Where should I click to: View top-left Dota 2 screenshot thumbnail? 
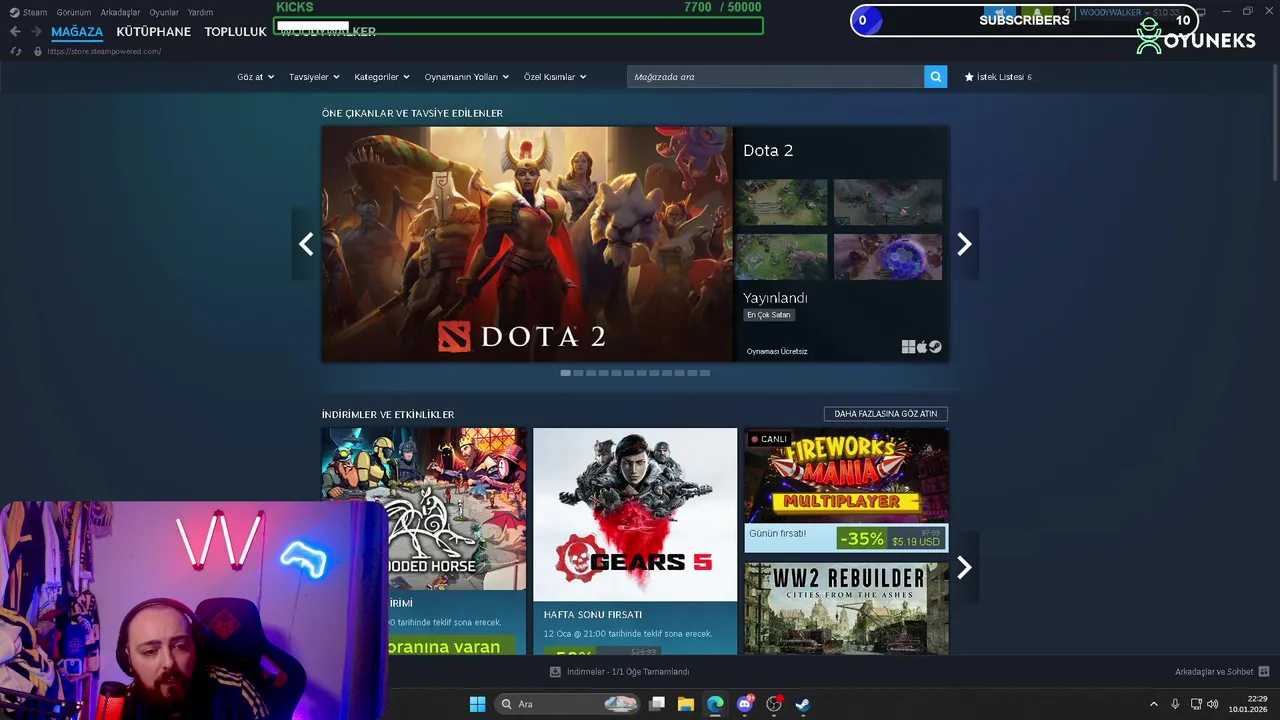(x=781, y=202)
